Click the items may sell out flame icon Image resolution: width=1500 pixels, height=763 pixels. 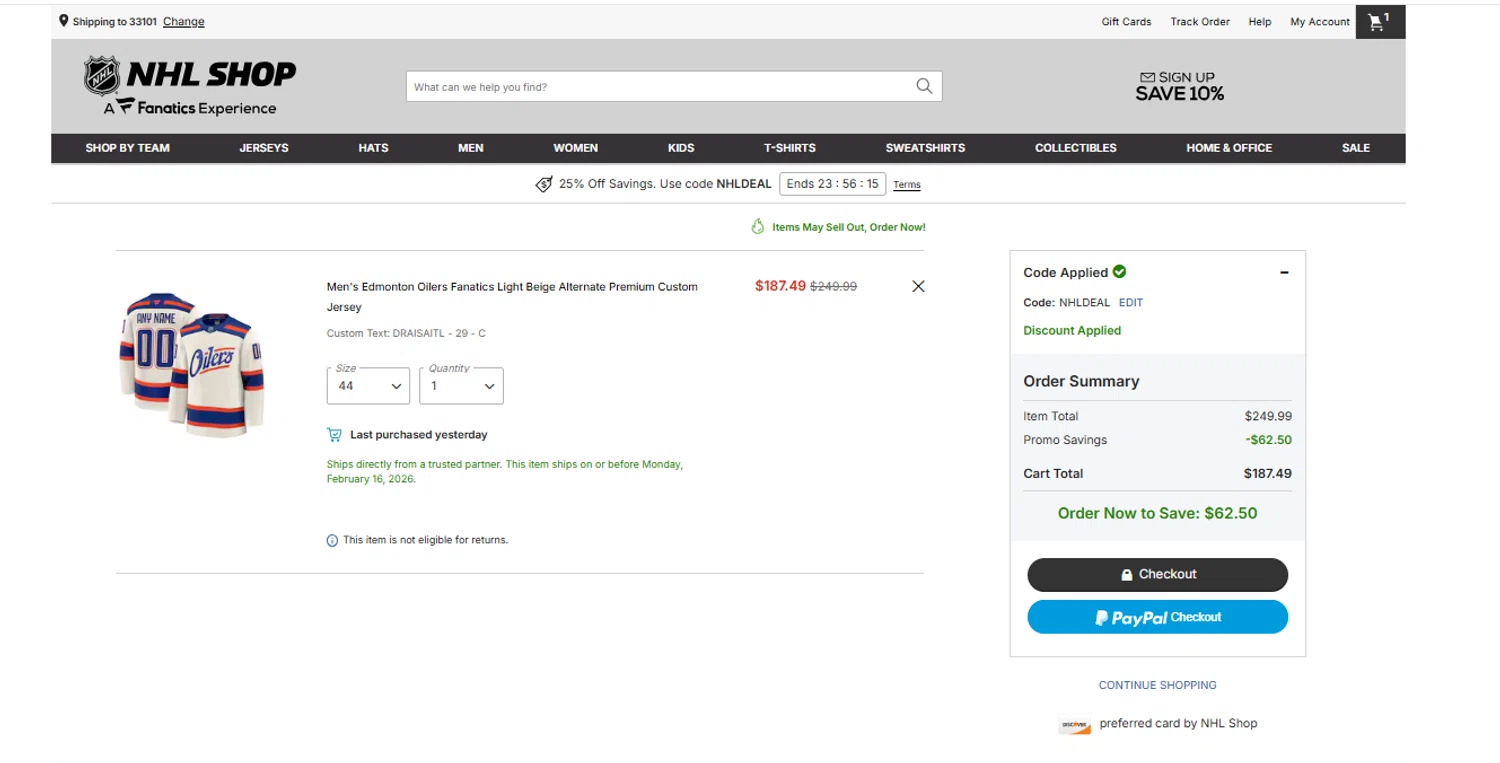click(x=758, y=227)
